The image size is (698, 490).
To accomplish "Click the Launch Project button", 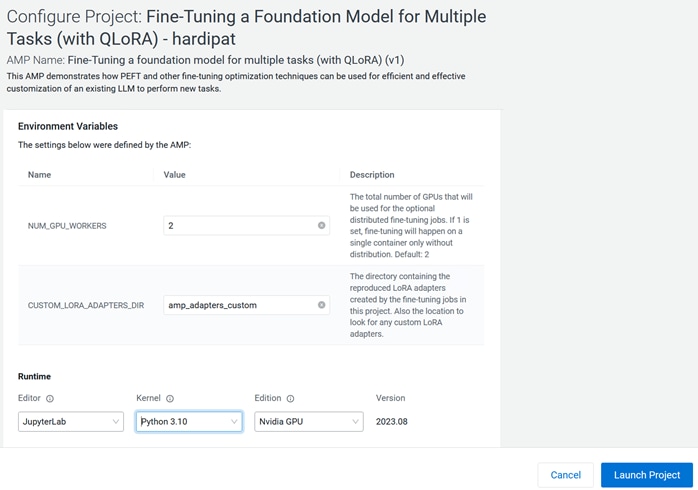I will click(647, 475).
